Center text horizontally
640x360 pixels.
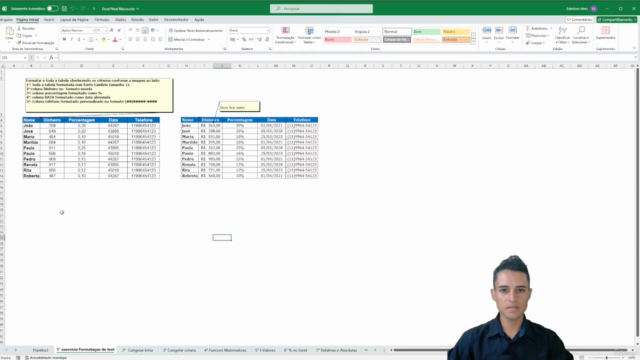(x=138, y=40)
